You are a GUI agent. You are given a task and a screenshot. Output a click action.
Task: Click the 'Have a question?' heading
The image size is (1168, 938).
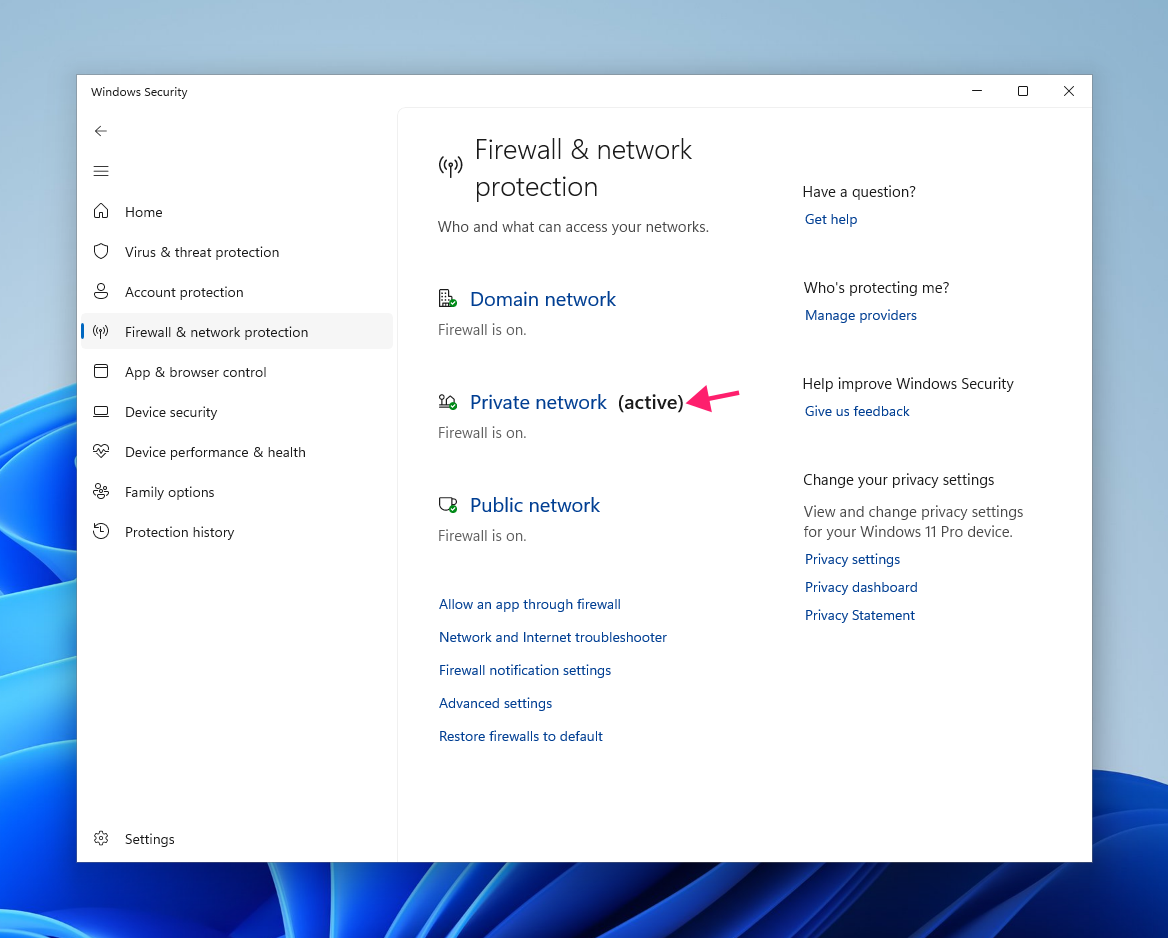click(858, 191)
